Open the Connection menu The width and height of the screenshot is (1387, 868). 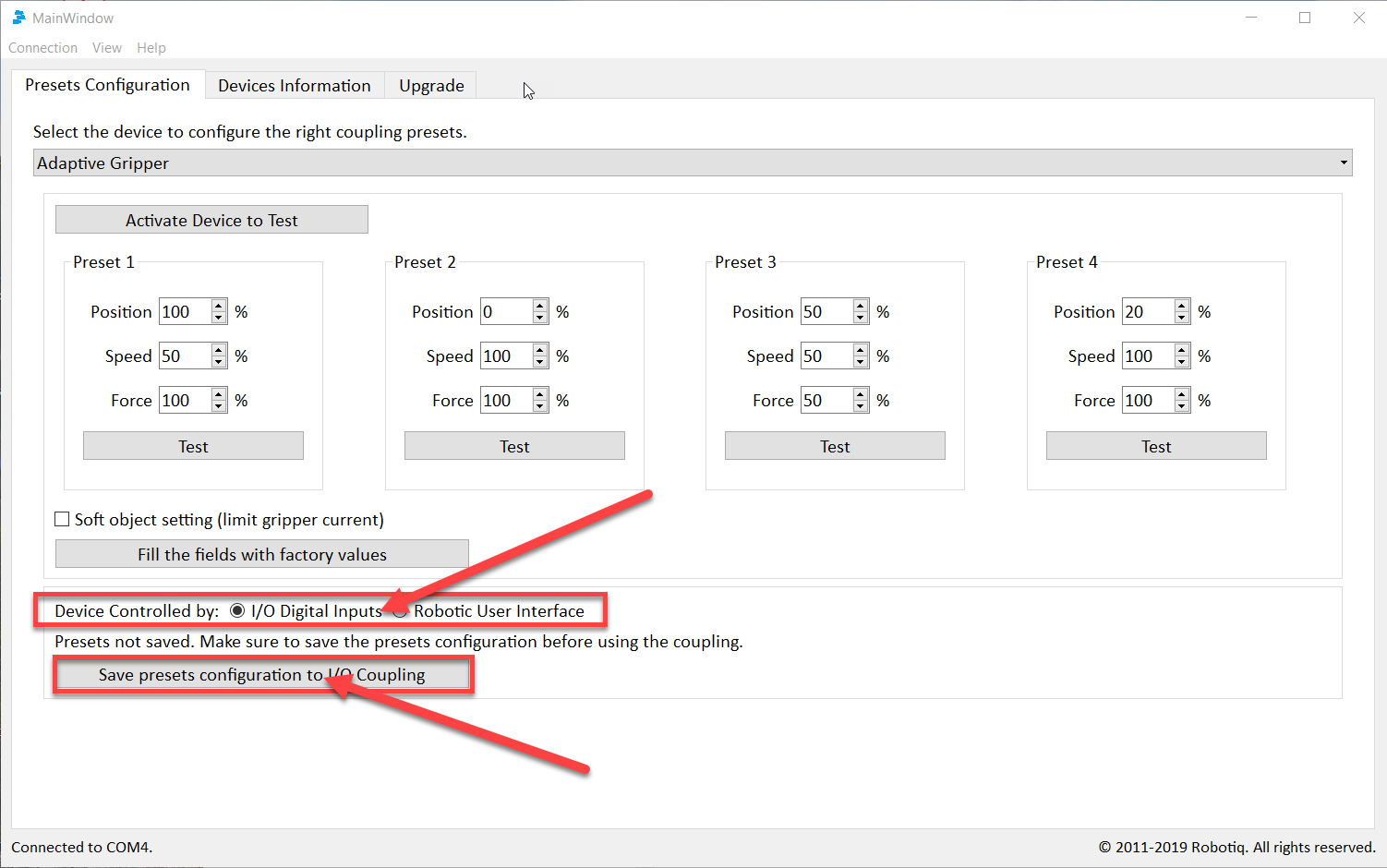(x=42, y=47)
